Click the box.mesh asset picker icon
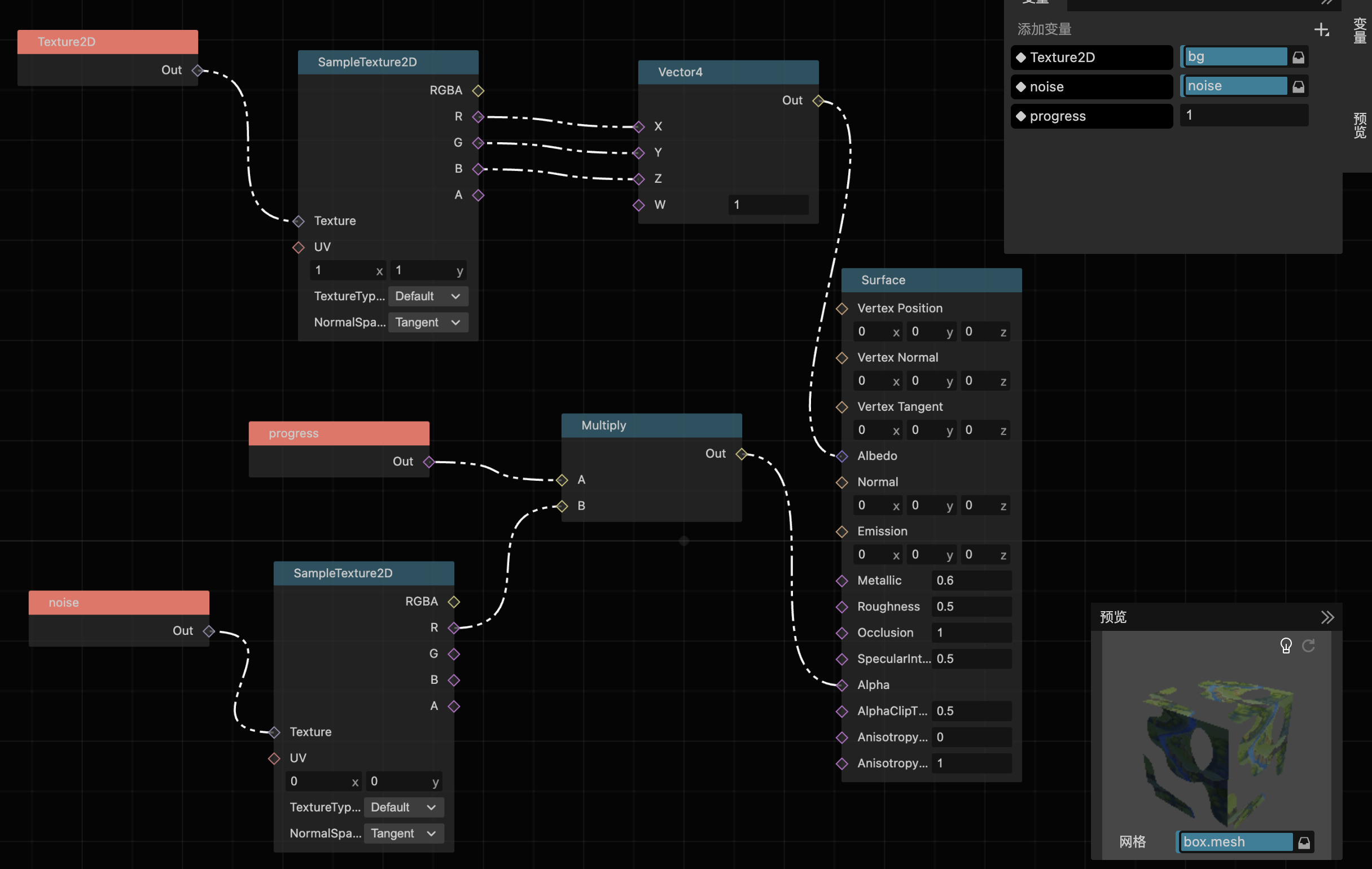The height and width of the screenshot is (869, 1372). [x=1304, y=842]
